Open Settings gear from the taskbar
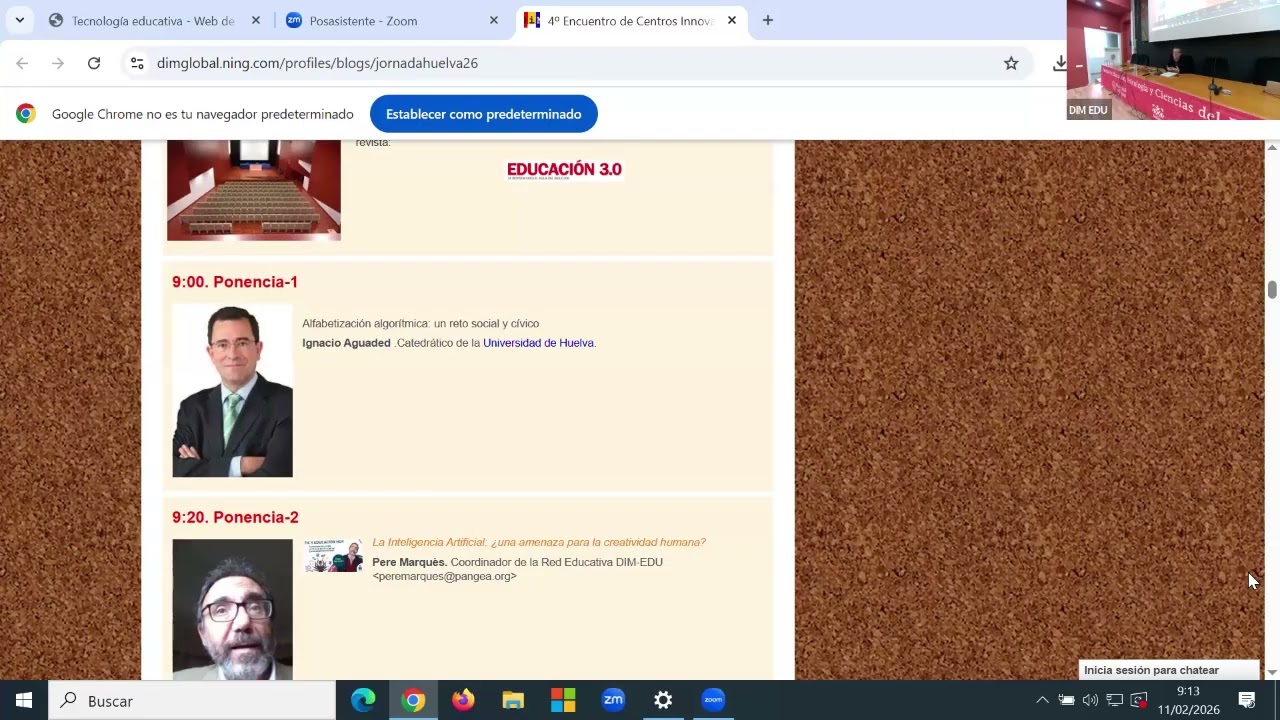Image resolution: width=1280 pixels, height=720 pixels. click(663, 700)
